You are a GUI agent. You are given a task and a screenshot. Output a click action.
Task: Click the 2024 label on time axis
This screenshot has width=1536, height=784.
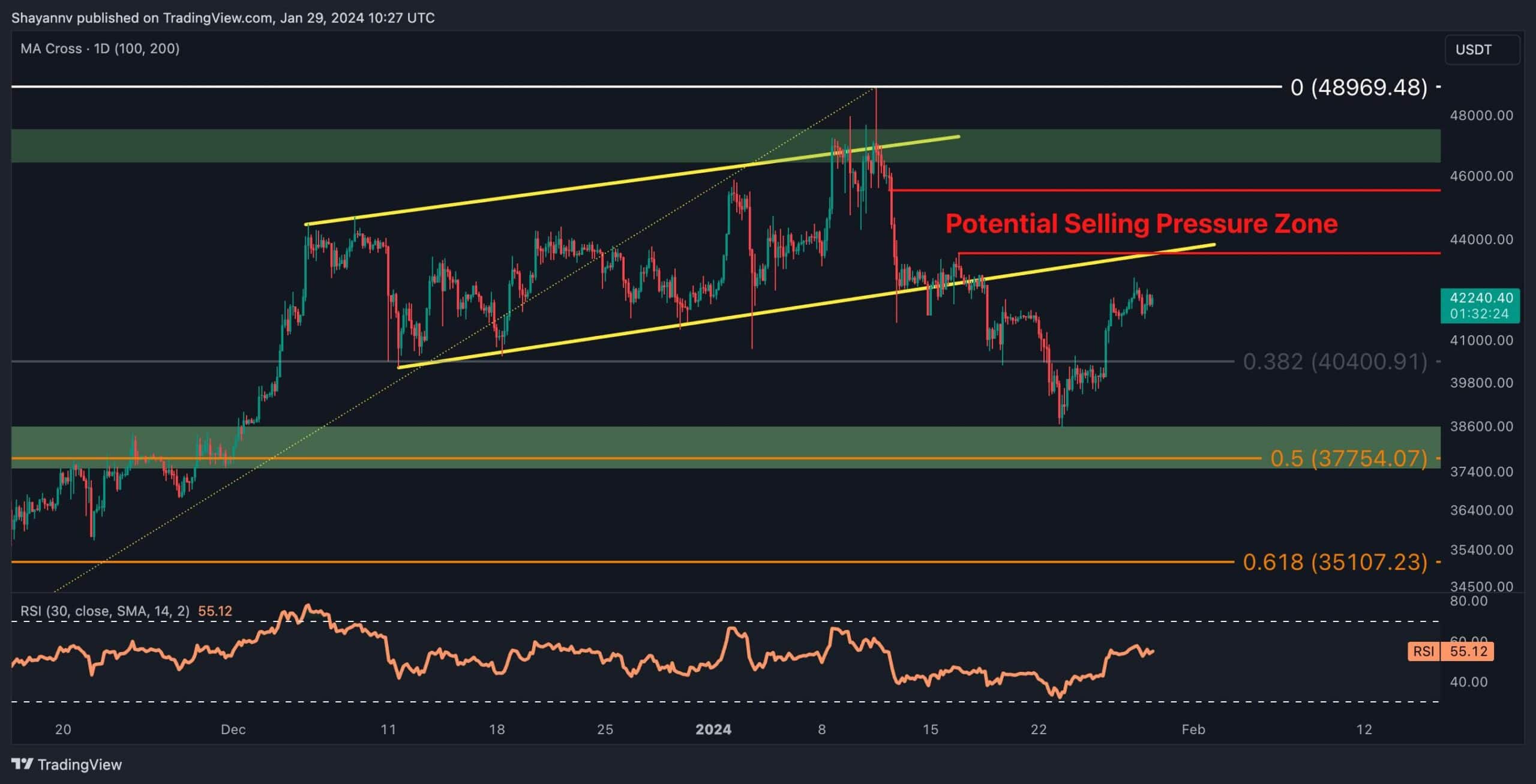[713, 729]
